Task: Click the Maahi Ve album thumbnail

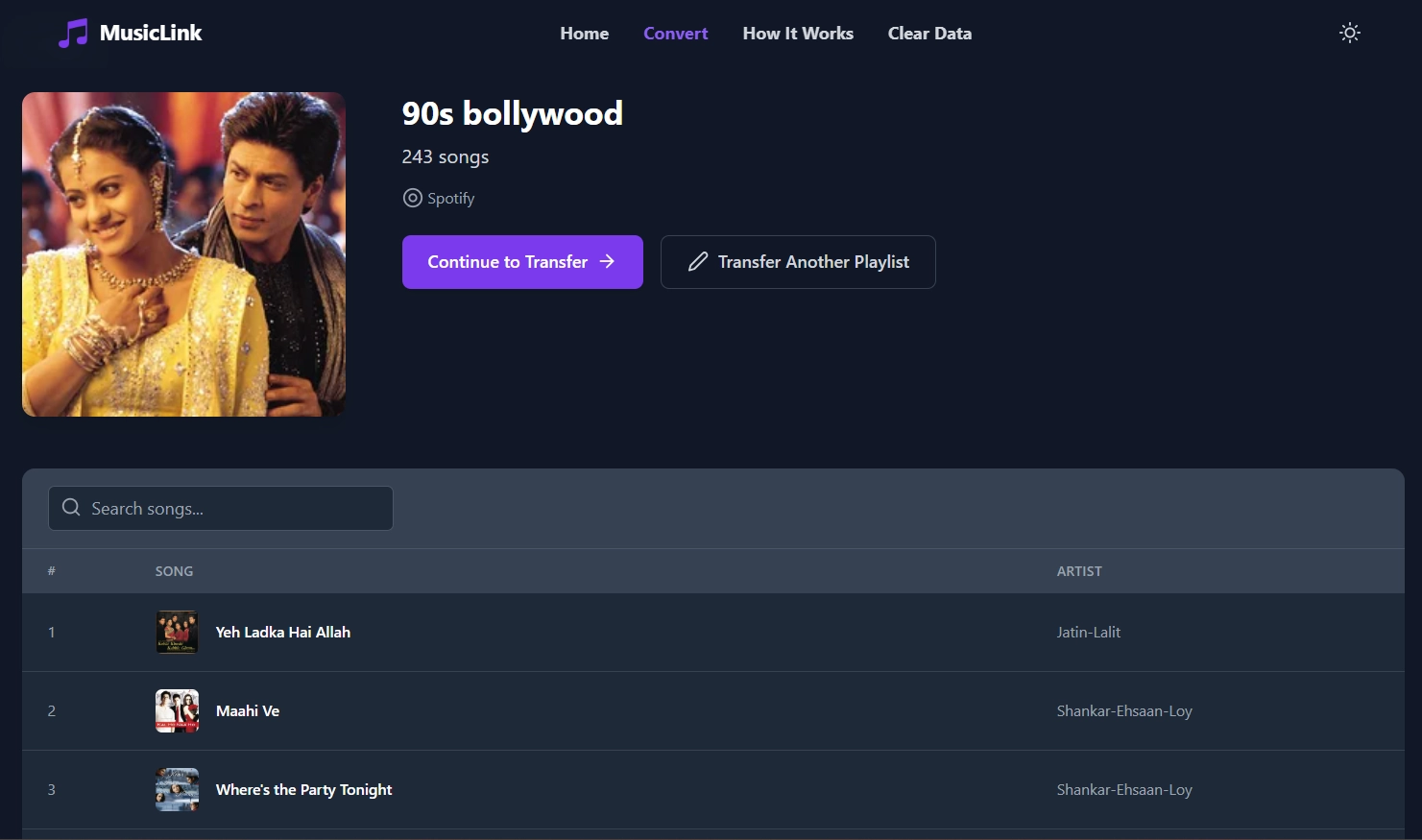Action: coord(177,710)
